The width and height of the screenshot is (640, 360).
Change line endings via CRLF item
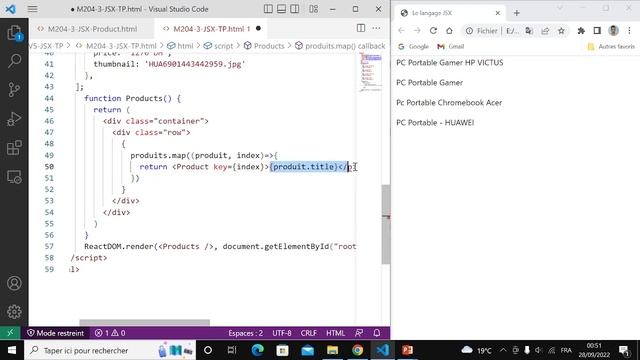[x=309, y=333]
